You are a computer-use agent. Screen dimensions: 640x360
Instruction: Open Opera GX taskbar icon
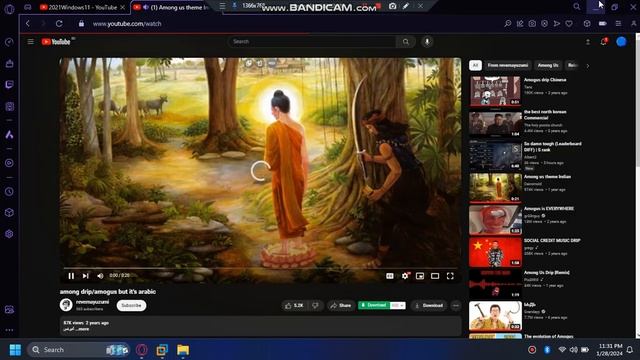pos(142,350)
